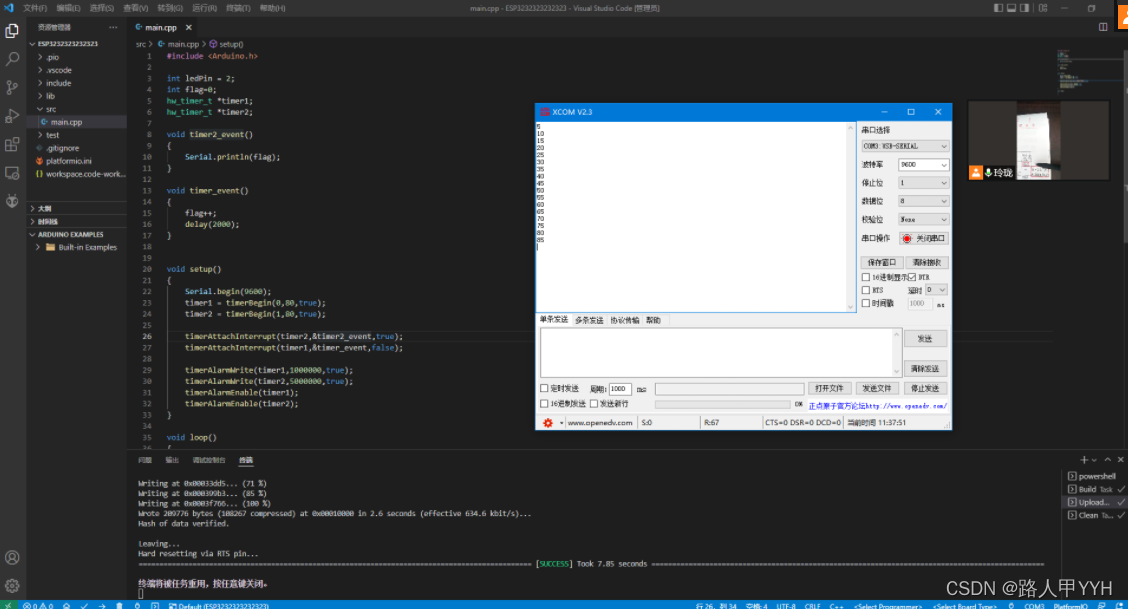Image resolution: width=1128 pixels, height=609 pixels.
Task: Click the 发送 send button
Action: click(x=924, y=339)
